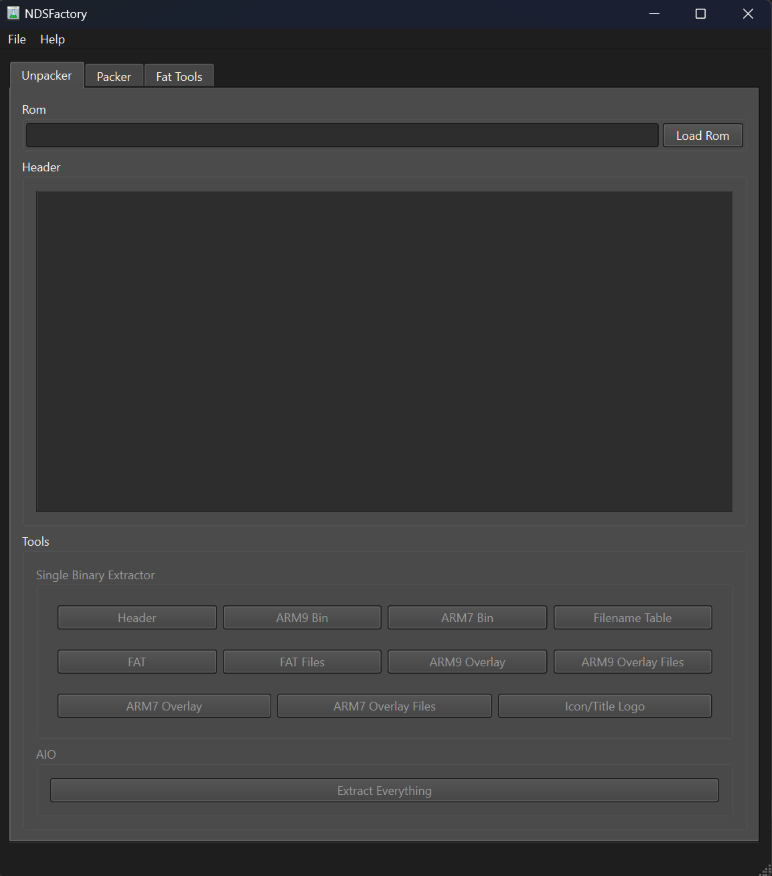This screenshot has width=772, height=876.
Task: Open the Help menu
Action: point(52,39)
